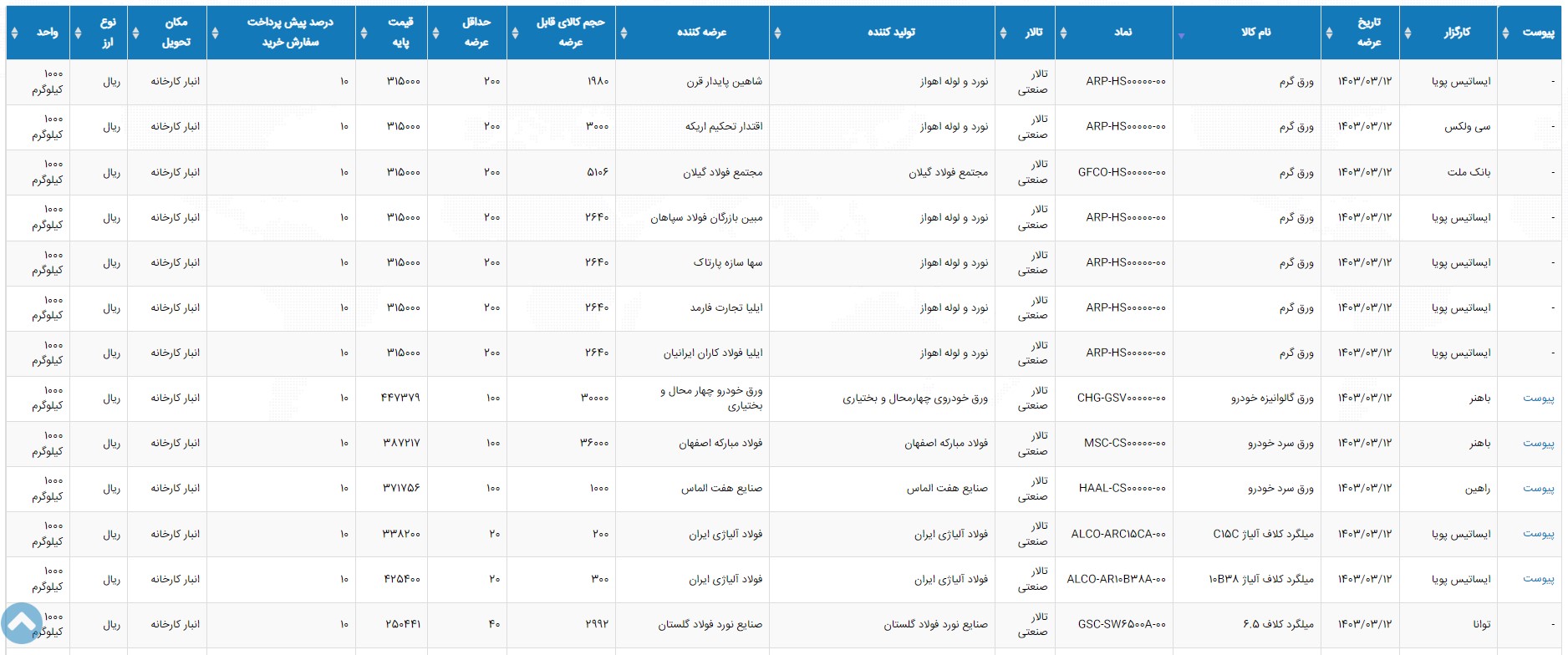Sort by حجم کالای قابل عرضه arrows
Viewport: 1568px width, 655px height.
coord(515,33)
